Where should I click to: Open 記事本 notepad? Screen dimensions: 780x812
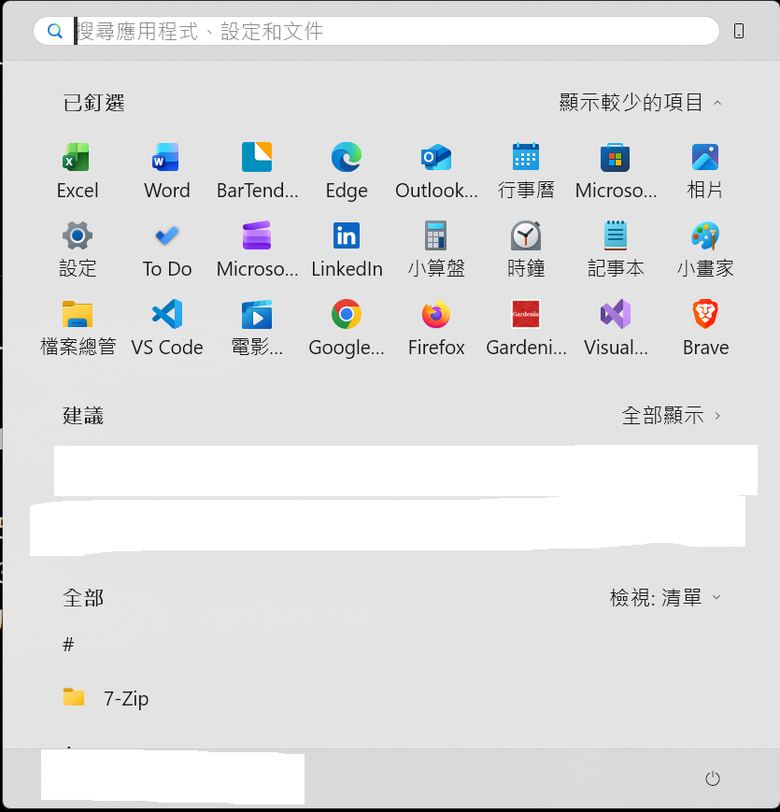click(x=615, y=249)
